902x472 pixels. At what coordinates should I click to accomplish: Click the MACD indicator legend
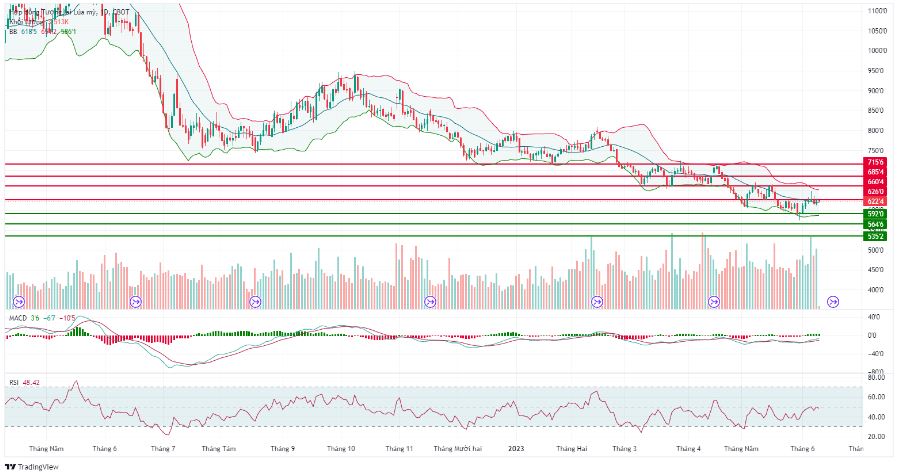42,318
